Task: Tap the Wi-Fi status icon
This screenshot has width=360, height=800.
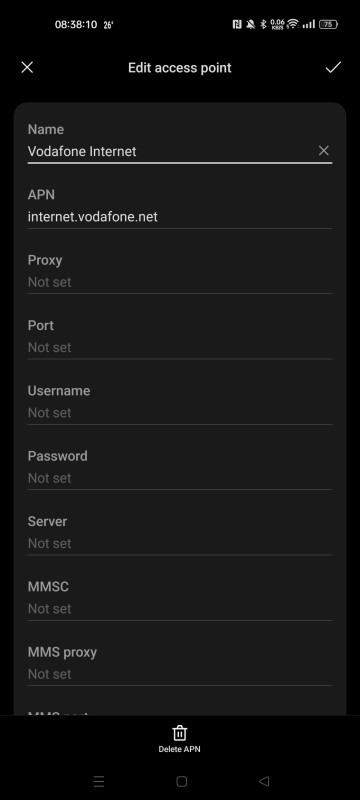Action: pyautogui.click(x=292, y=24)
